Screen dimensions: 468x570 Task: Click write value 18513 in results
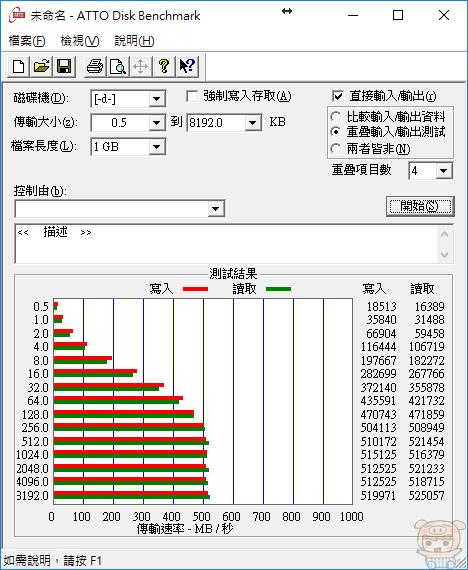tap(381, 307)
